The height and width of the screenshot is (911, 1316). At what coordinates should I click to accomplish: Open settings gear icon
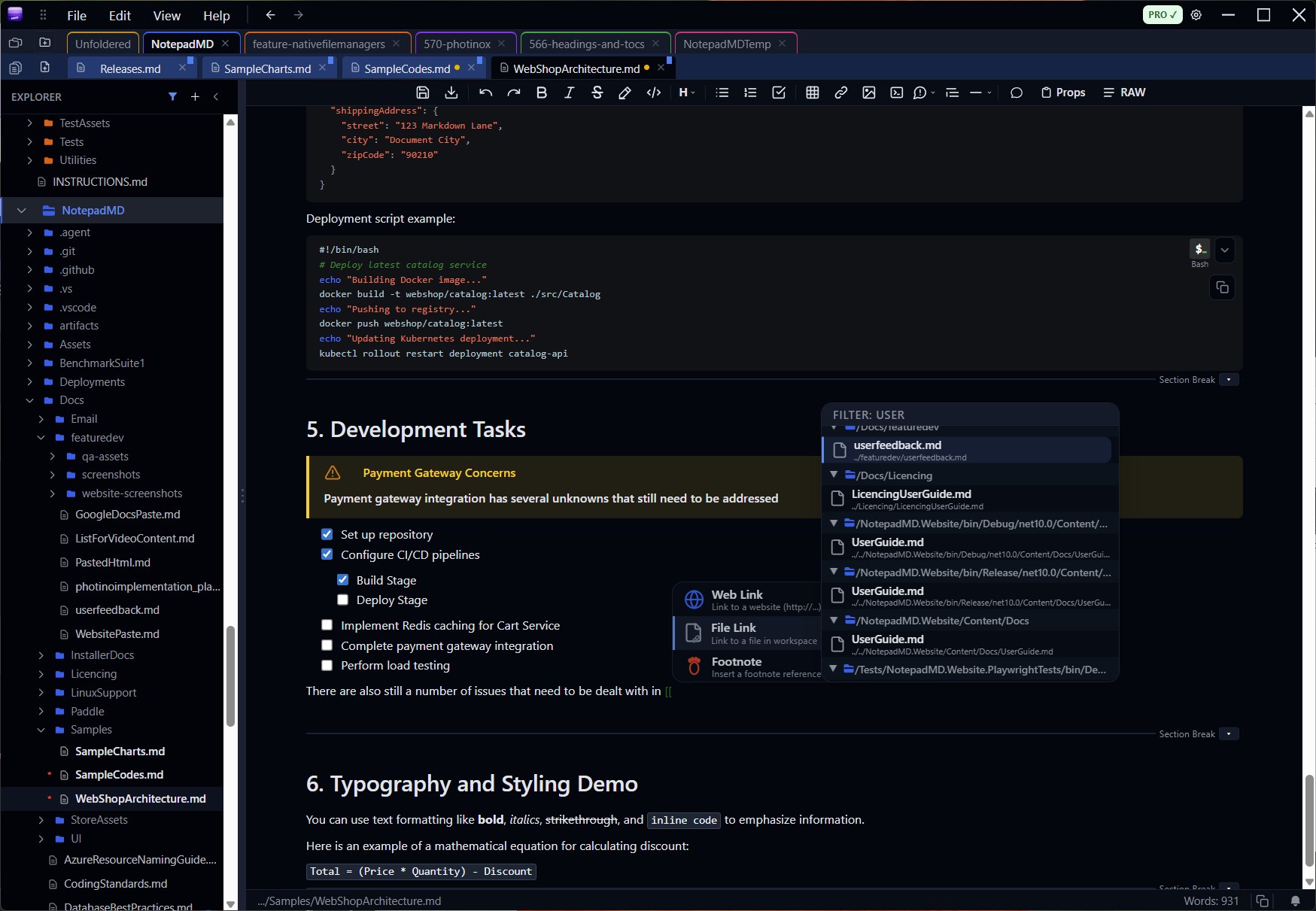pos(1196,15)
